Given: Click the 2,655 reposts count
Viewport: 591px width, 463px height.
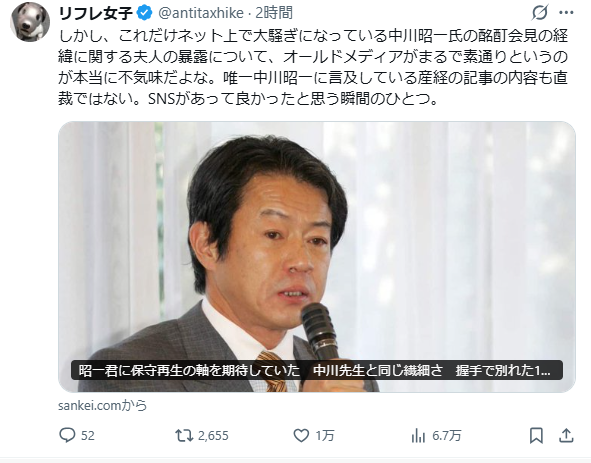Looking at the screenshot, I should (x=213, y=436).
